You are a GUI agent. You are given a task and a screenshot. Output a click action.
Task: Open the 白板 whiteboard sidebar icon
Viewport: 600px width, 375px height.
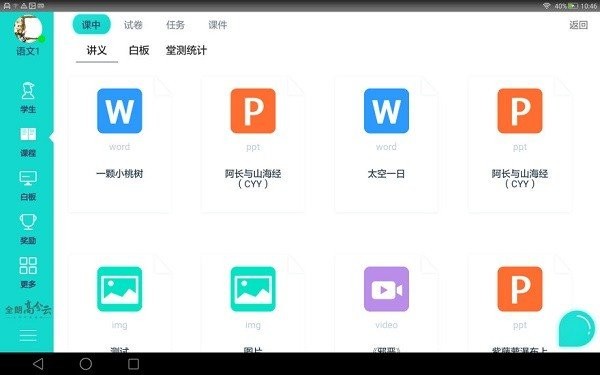[28, 178]
